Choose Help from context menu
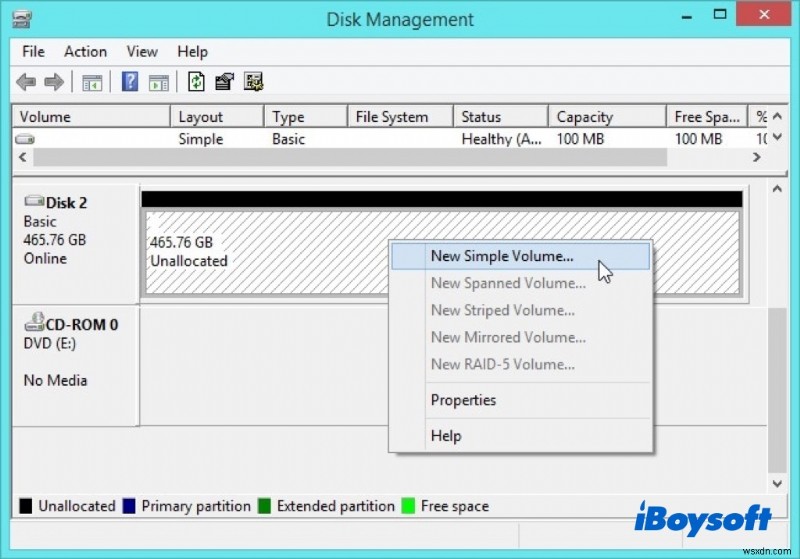800x559 pixels. click(520, 436)
